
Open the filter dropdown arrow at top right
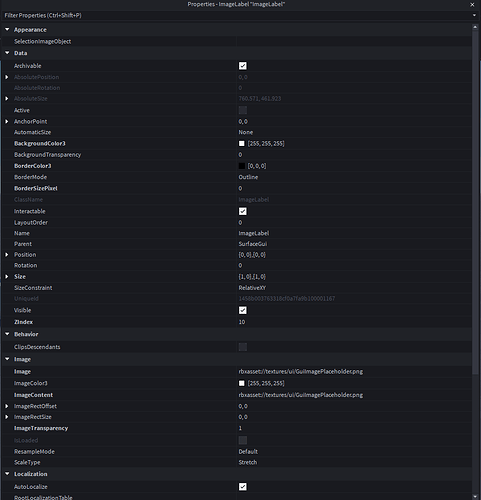[474, 15]
